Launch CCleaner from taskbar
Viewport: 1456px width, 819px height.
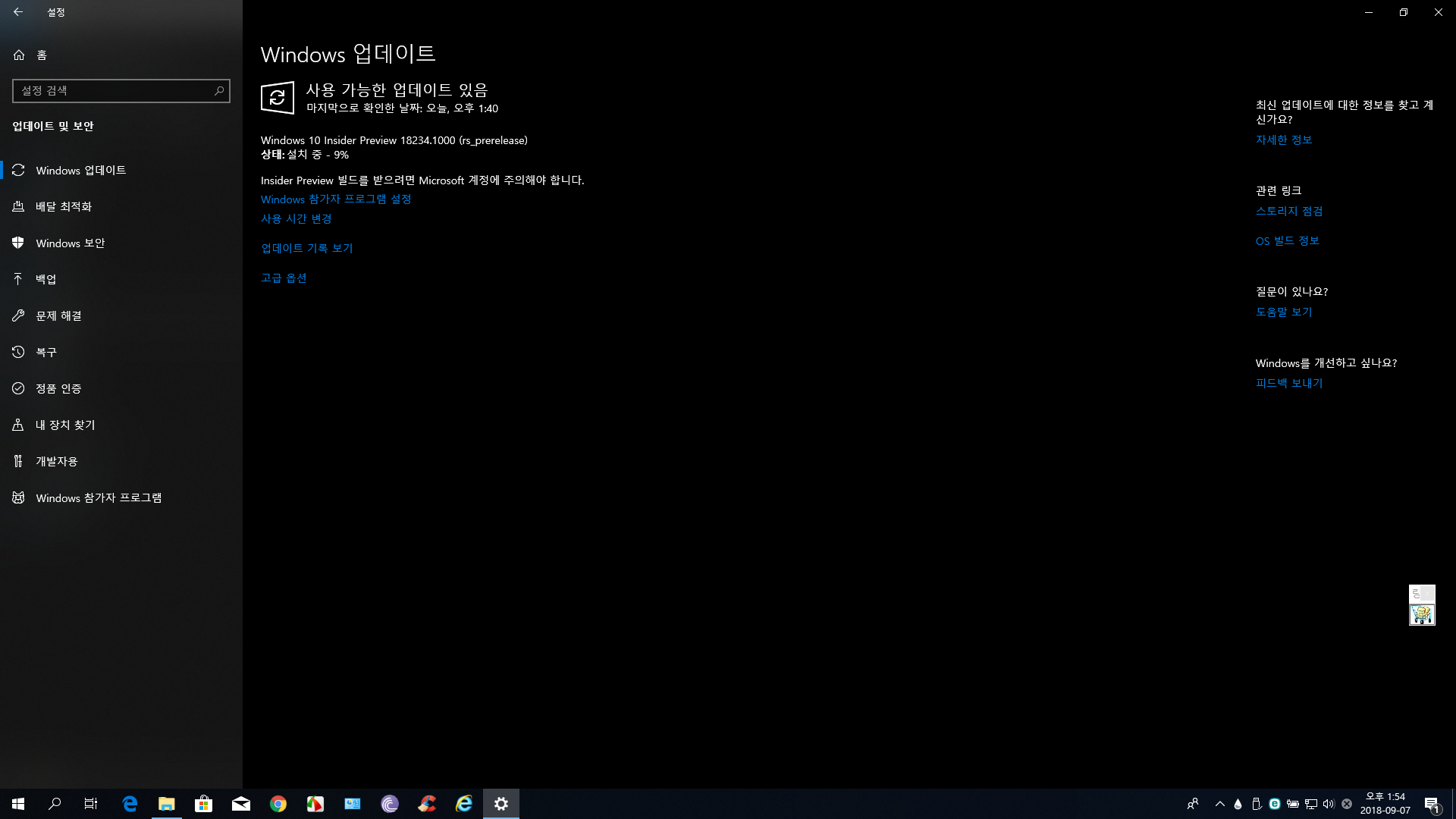tap(427, 804)
